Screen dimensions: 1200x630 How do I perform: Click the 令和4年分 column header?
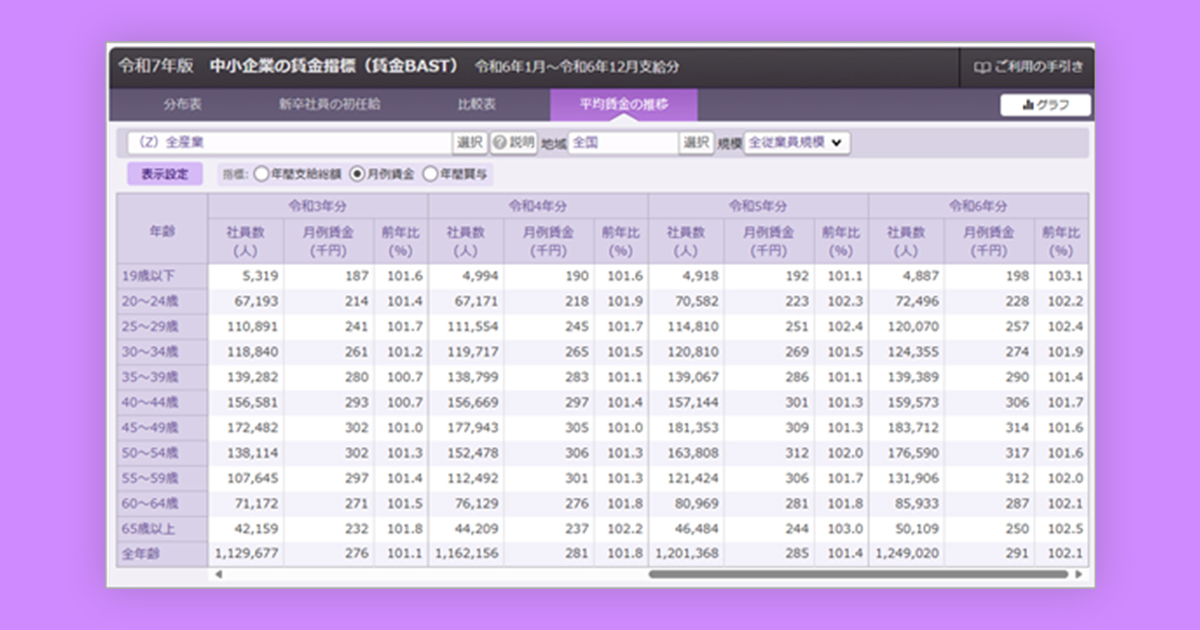(538, 205)
